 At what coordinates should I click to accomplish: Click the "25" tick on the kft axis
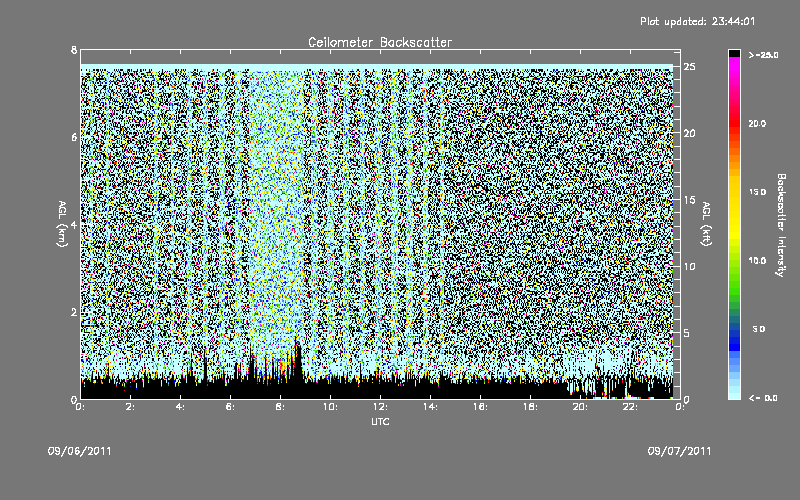(x=689, y=67)
